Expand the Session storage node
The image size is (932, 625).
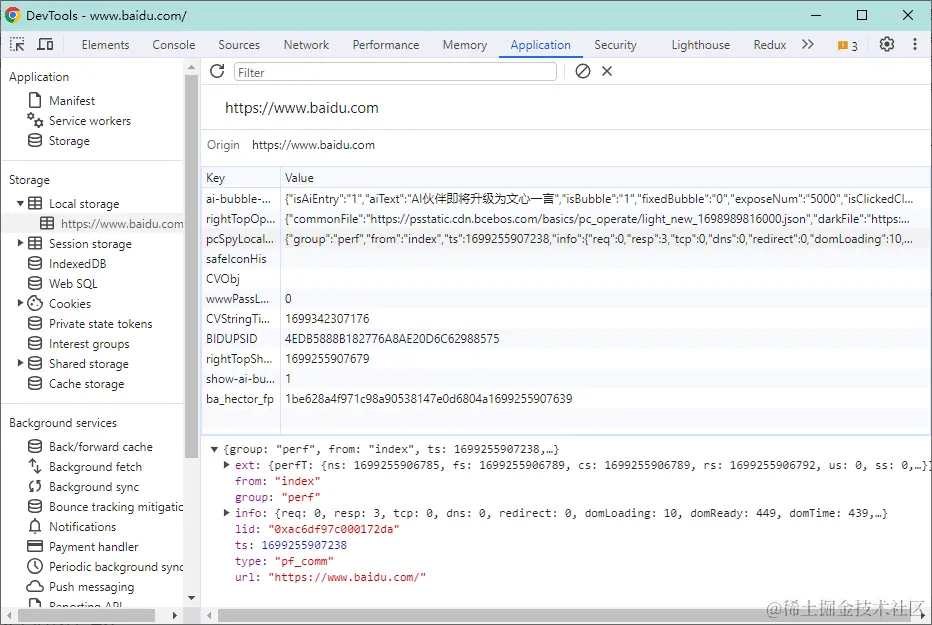20,243
